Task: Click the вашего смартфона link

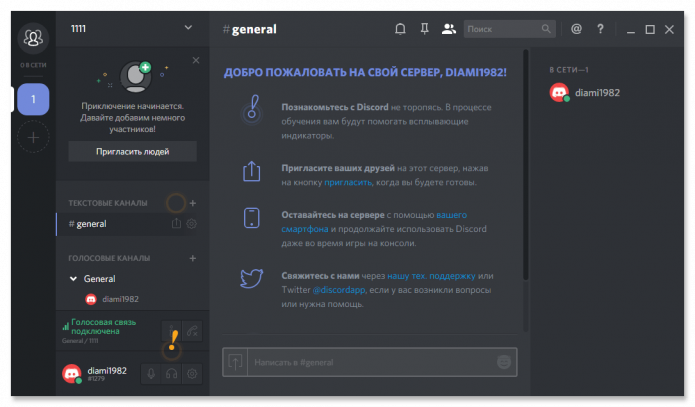Action: coord(374,222)
